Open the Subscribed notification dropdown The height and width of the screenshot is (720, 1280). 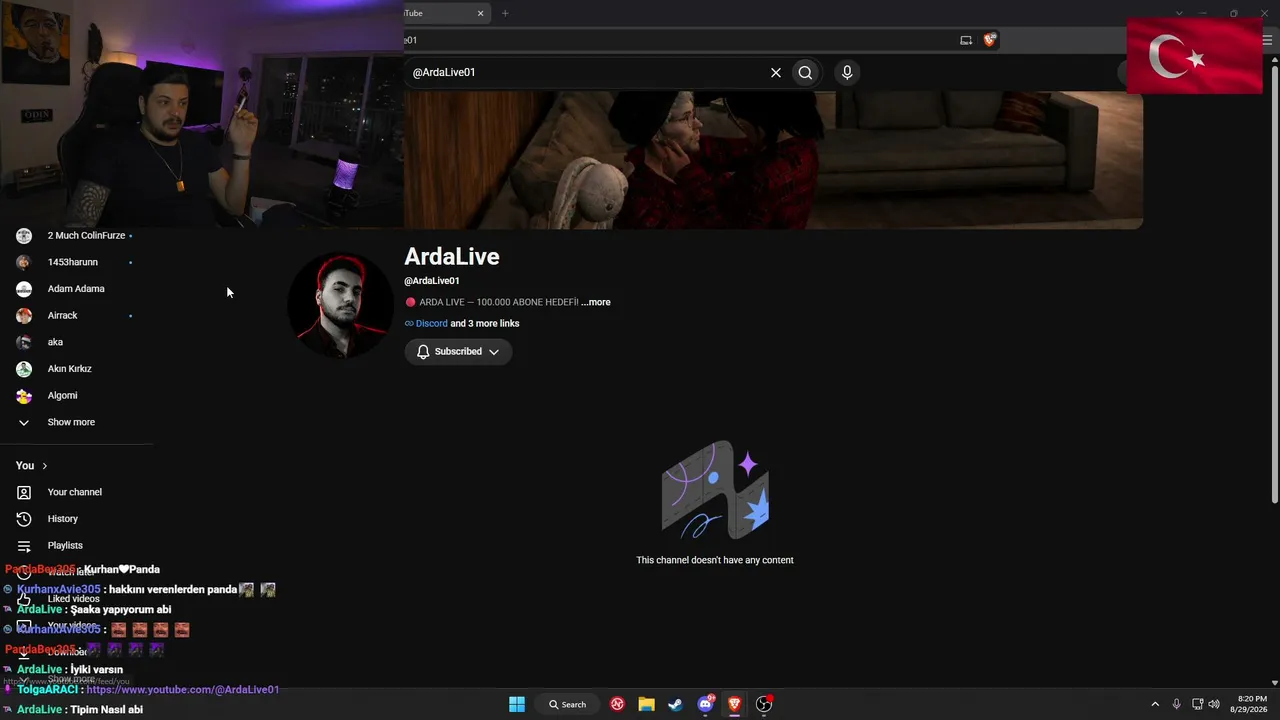[458, 352]
